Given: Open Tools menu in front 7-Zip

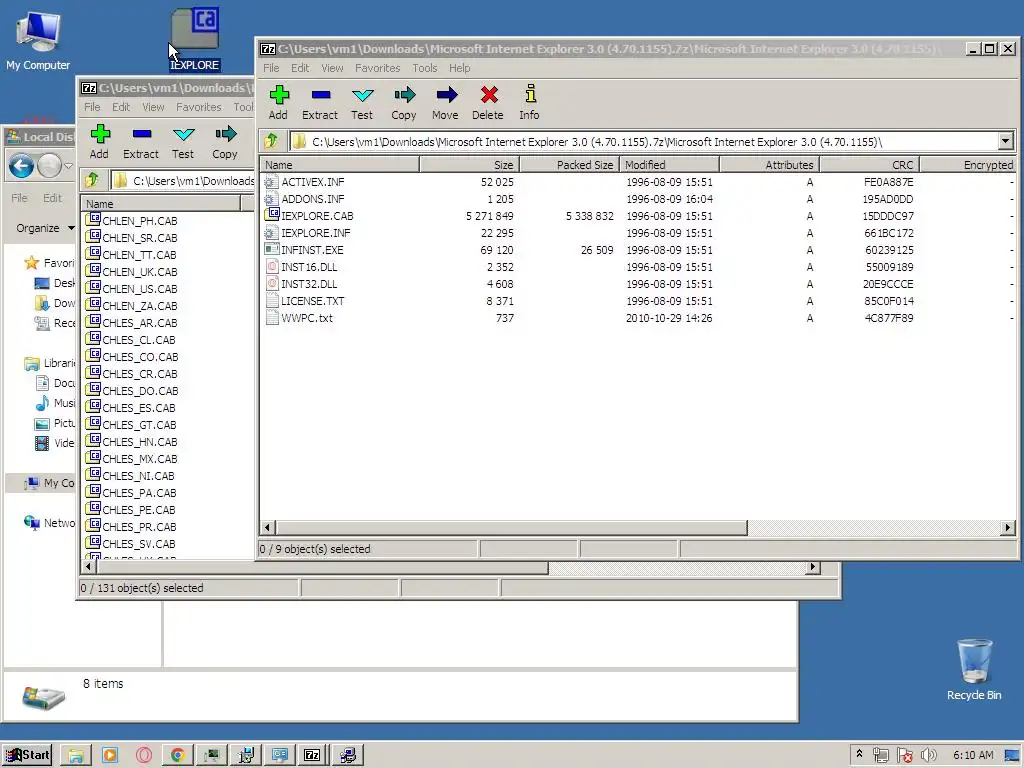Looking at the screenshot, I should coord(424,68).
